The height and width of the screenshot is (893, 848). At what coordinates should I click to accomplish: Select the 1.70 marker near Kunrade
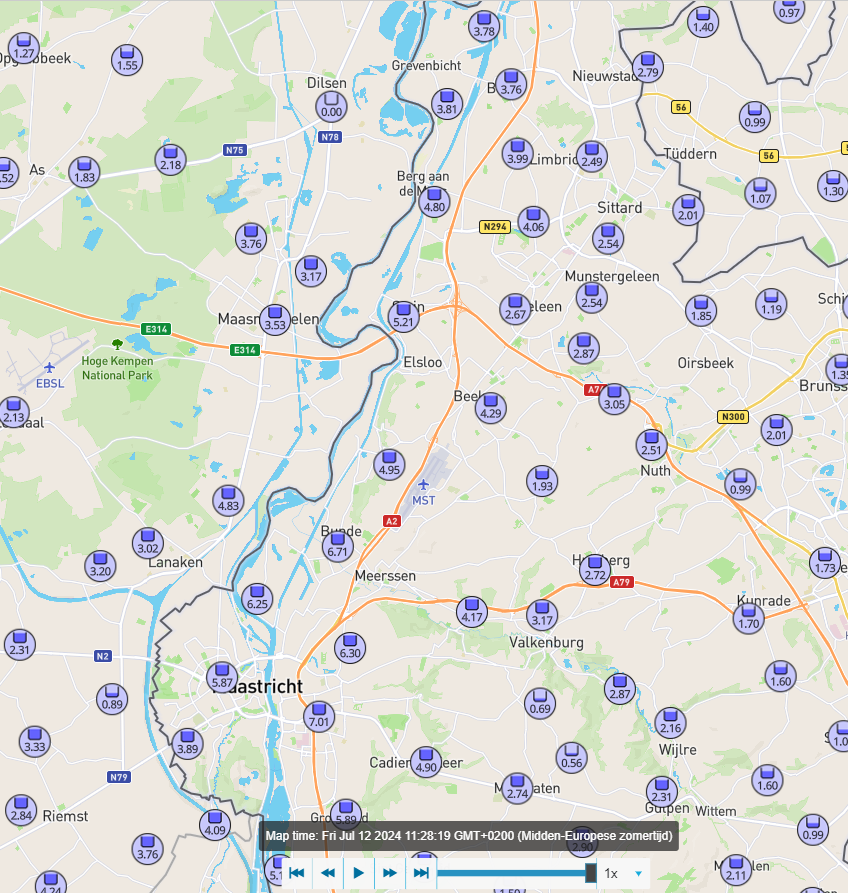pyautogui.click(x=749, y=618)
